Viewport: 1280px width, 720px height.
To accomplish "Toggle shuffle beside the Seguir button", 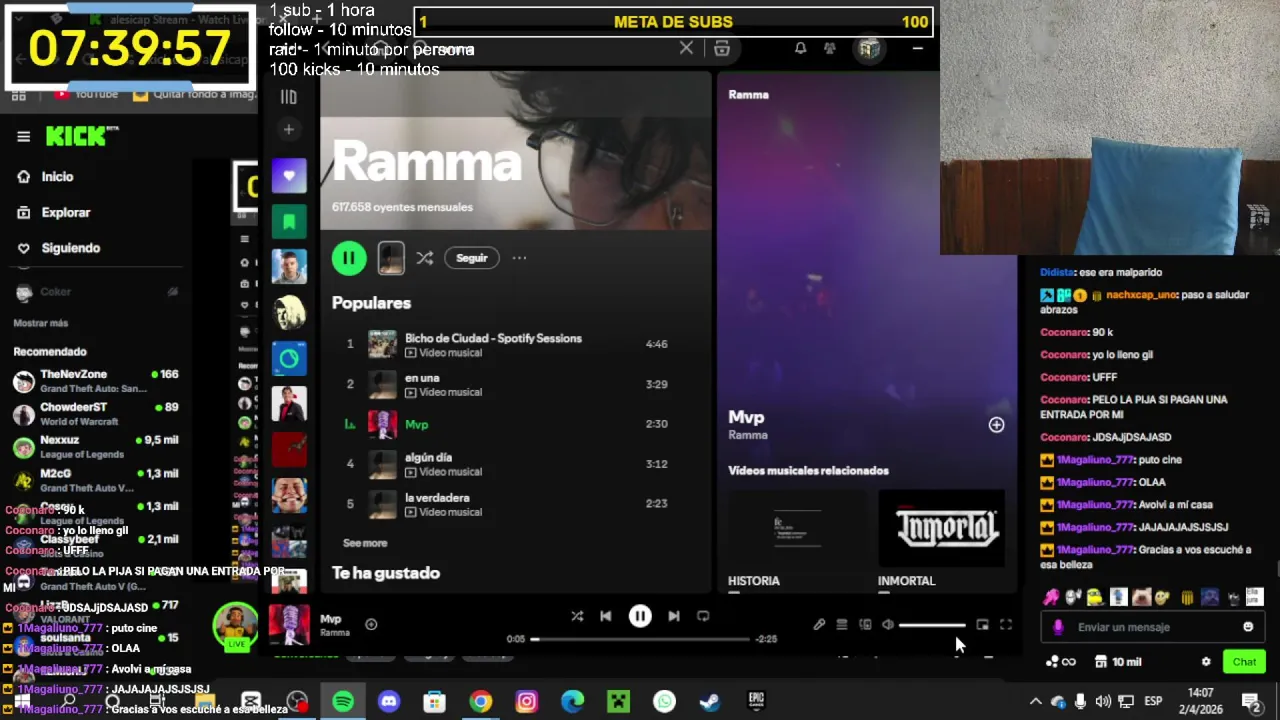I will (424, 258).
